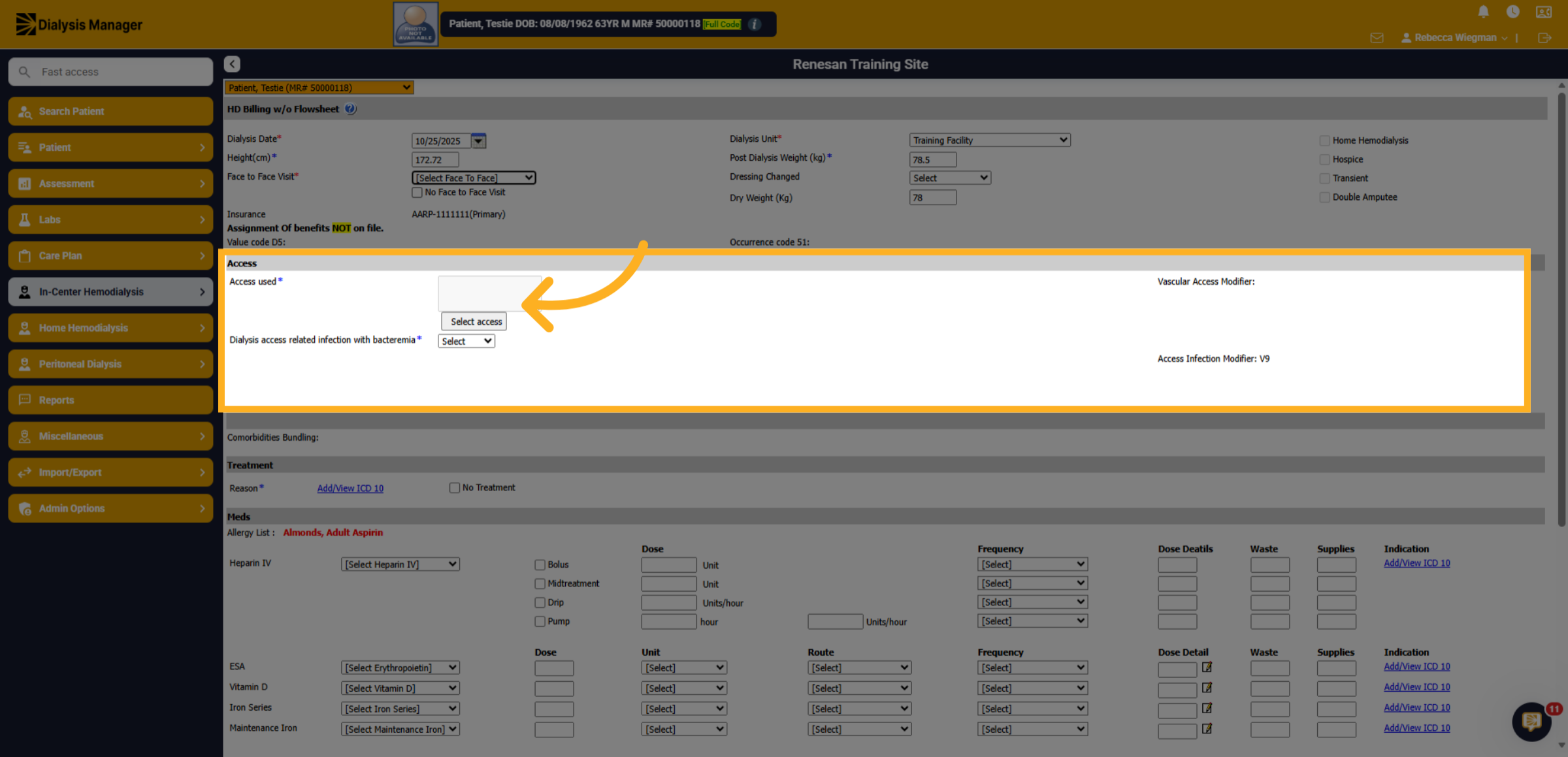Open the Select Erythropoietin dropdown

pos(400,668)
